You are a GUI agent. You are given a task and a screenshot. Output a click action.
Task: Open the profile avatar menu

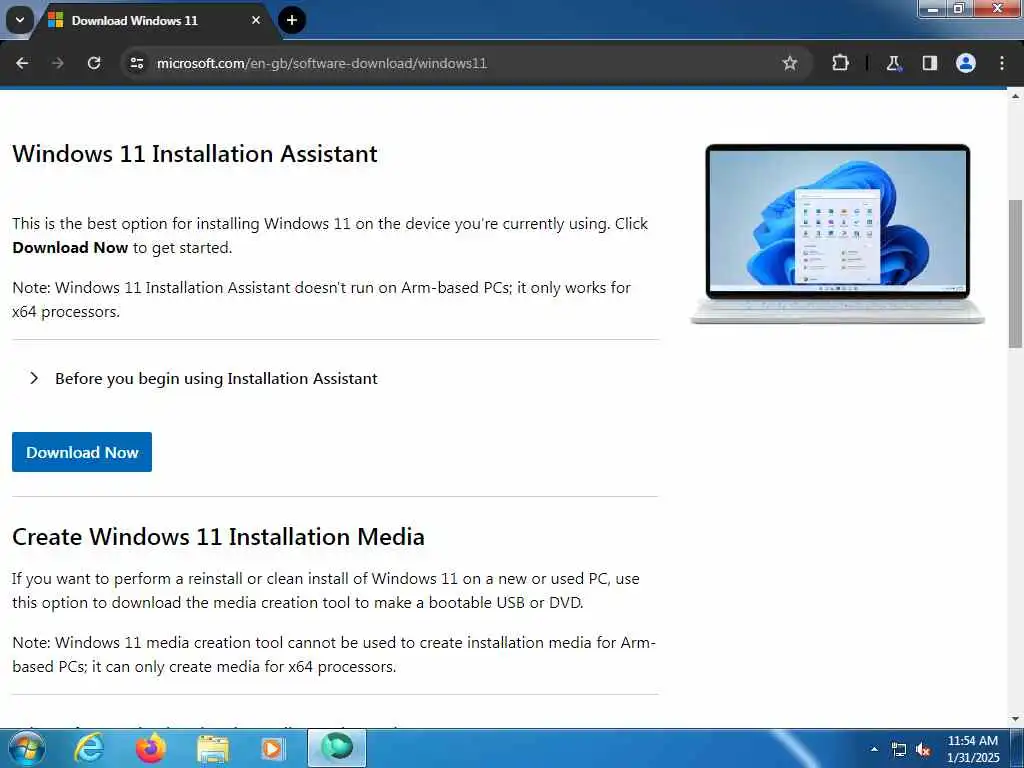pyautogui.click(x=965, y=63)
